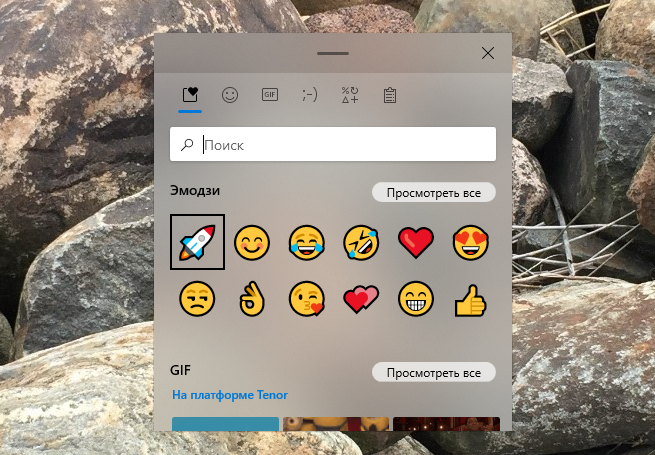Pick the face with tears of joy emoji
Screen dimensions: 655x455
point(307,242)
